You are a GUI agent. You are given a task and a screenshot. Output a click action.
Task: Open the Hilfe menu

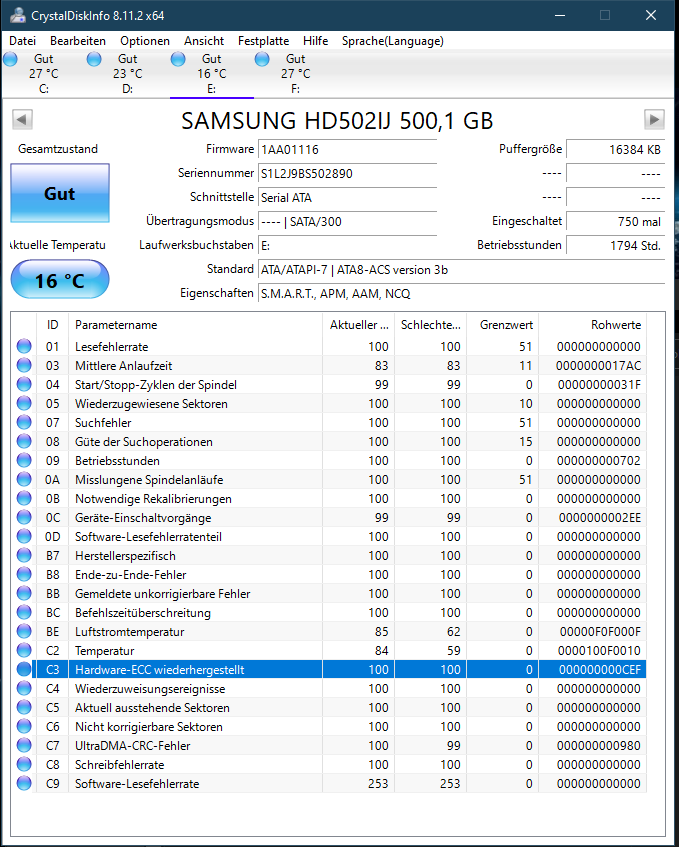315,41
